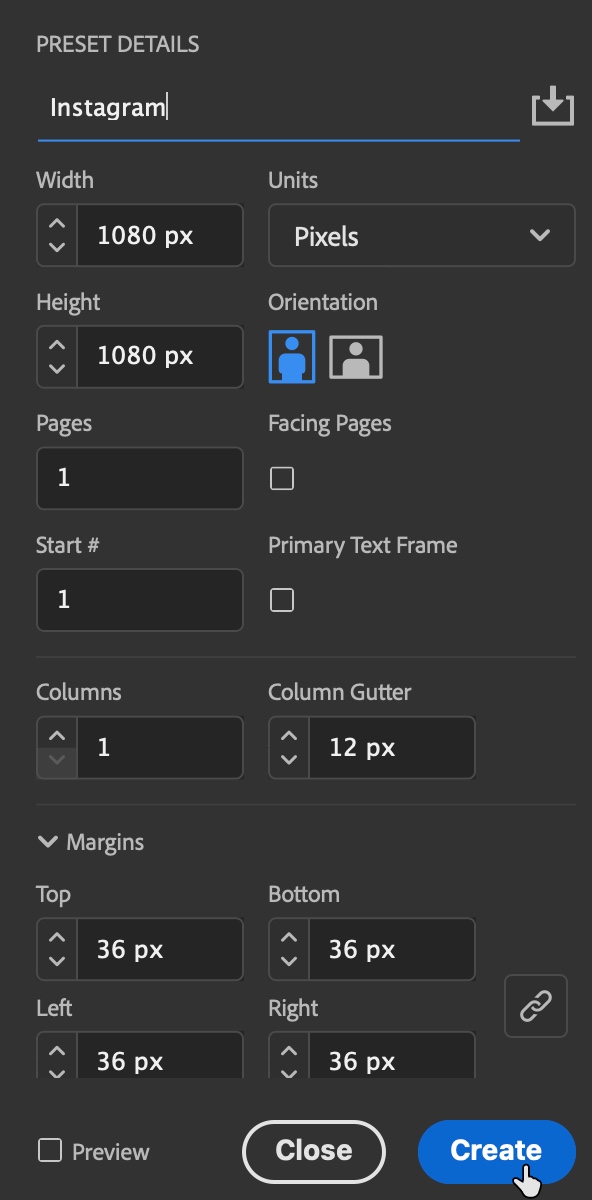Click the save document preset icon
Viewport: 592px width, 1200px height.
point(552,107)
